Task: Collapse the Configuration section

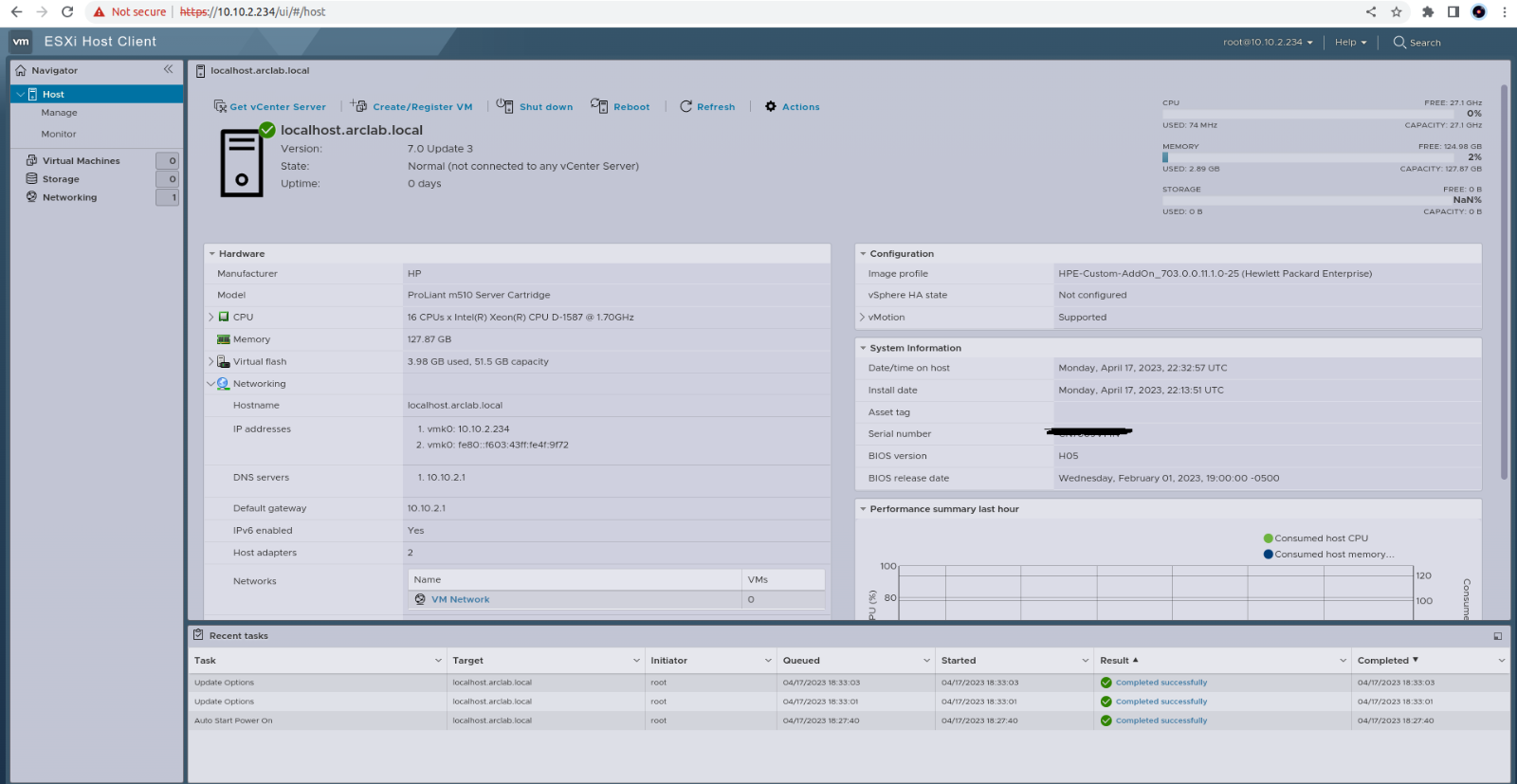Action: tap(863, 254)
